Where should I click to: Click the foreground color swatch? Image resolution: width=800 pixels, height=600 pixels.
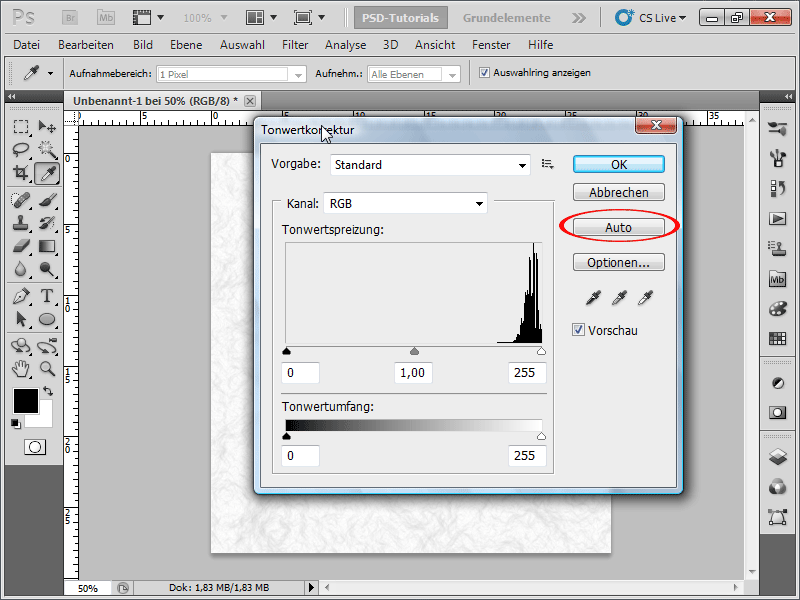(26, 401)
